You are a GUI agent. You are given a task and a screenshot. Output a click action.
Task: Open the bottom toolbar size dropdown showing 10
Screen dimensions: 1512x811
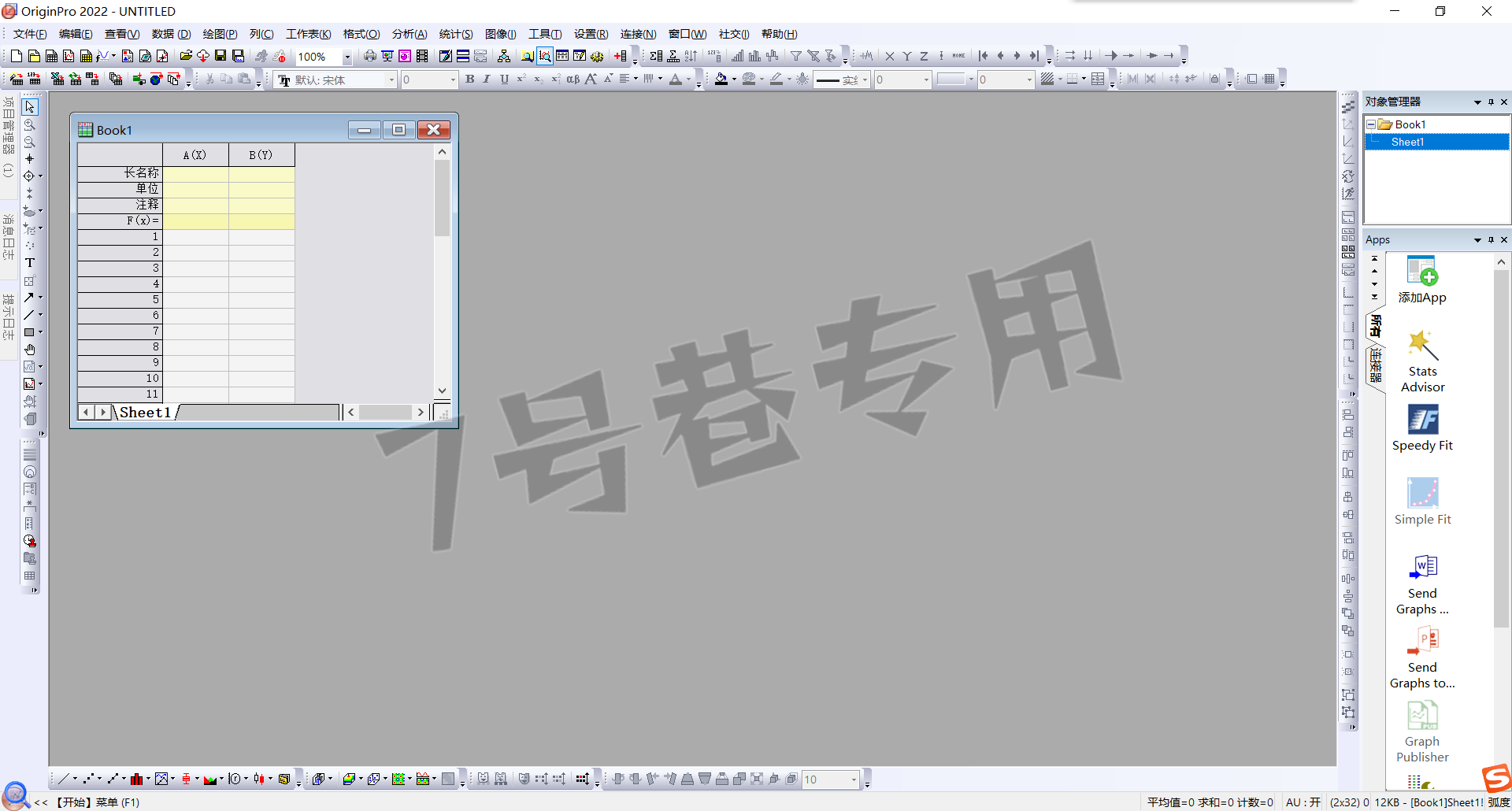point(854,780)
